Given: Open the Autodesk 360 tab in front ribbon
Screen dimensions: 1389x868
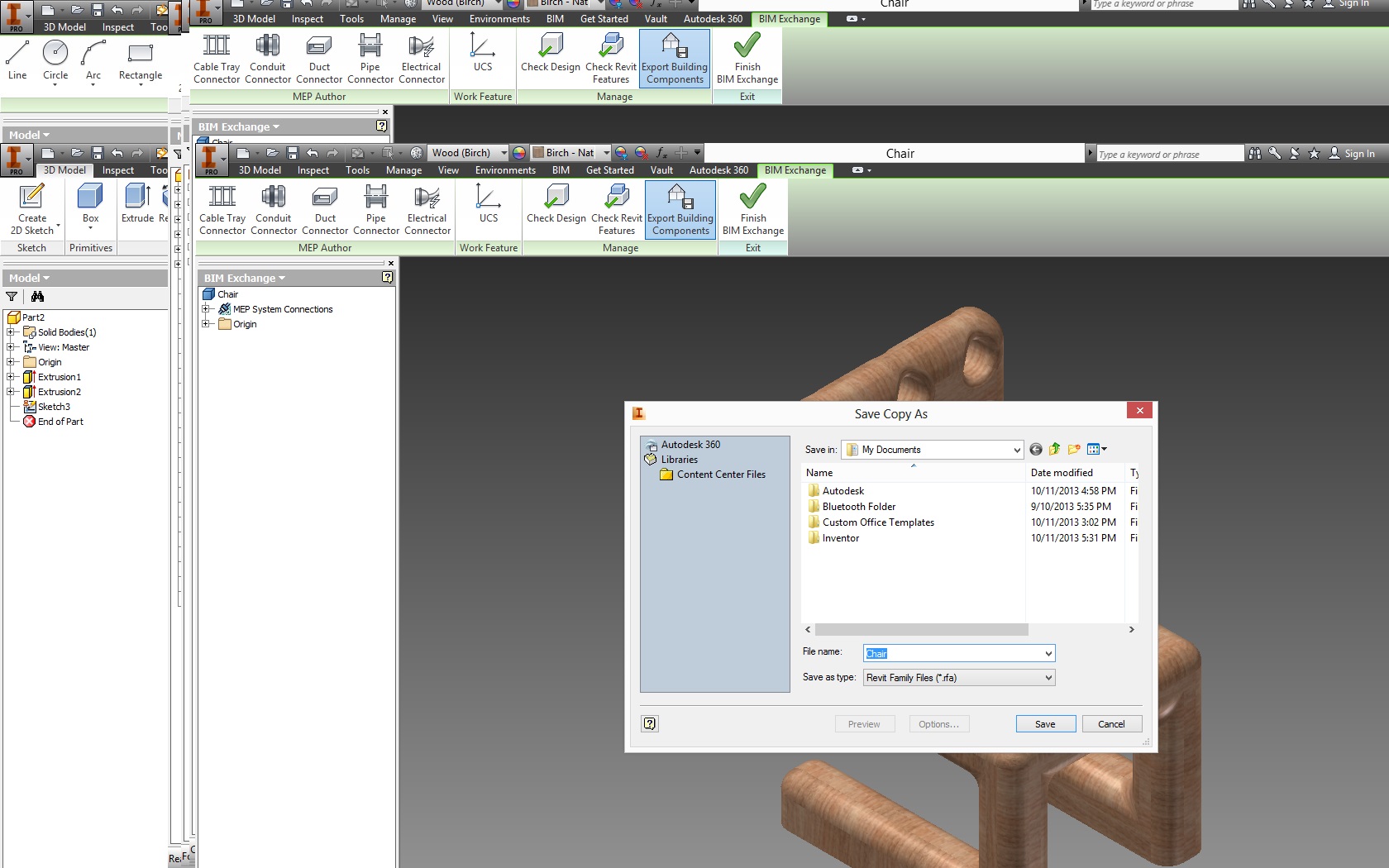Looking at the screenshot, I should pyautogui.click(x=718, y=170).
